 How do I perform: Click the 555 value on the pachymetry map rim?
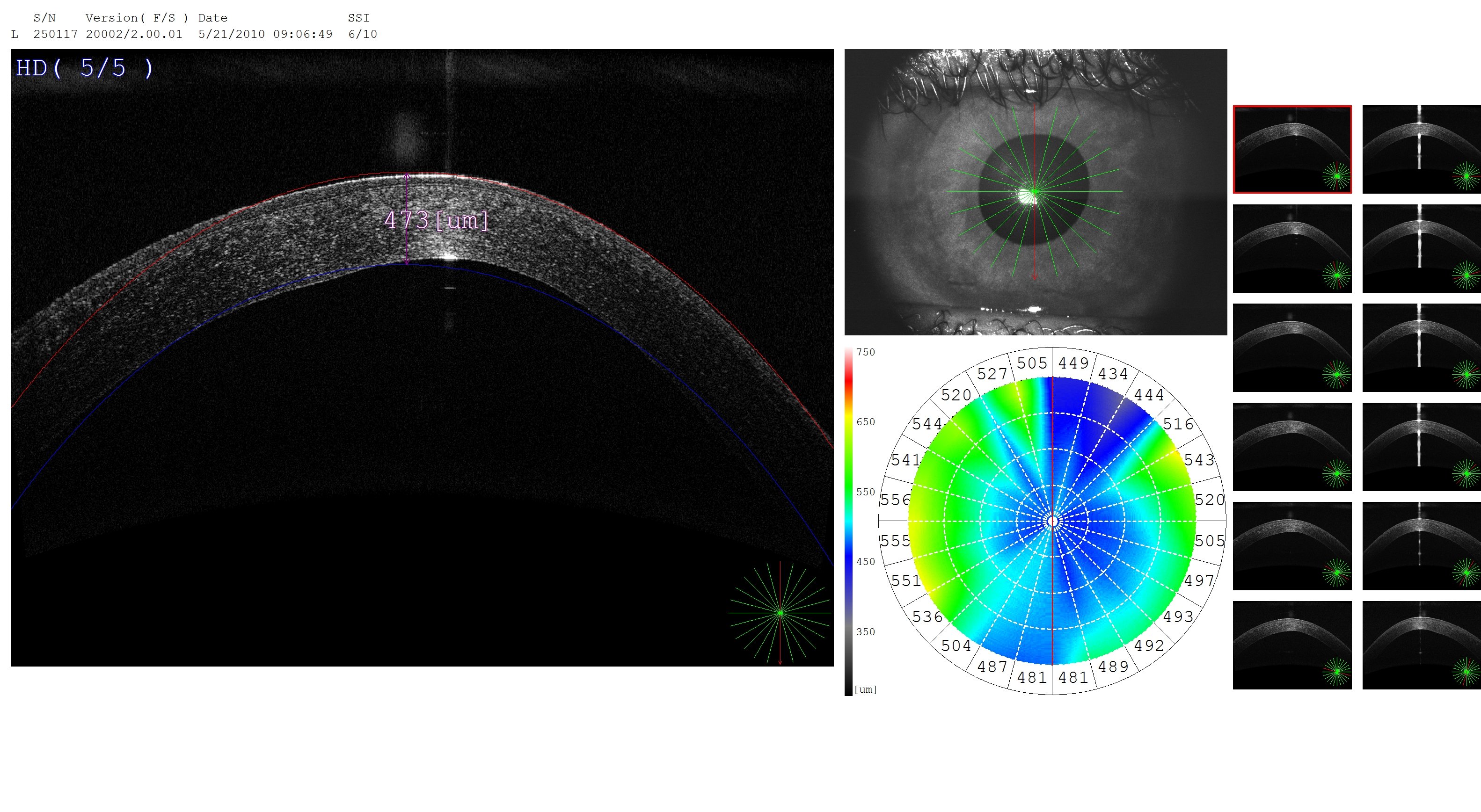tap(895, 541)
